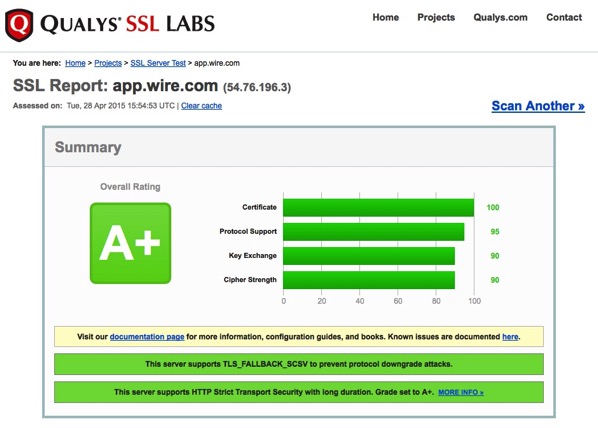Click the Clear cache link
The image size is (598, 428).
201,106
